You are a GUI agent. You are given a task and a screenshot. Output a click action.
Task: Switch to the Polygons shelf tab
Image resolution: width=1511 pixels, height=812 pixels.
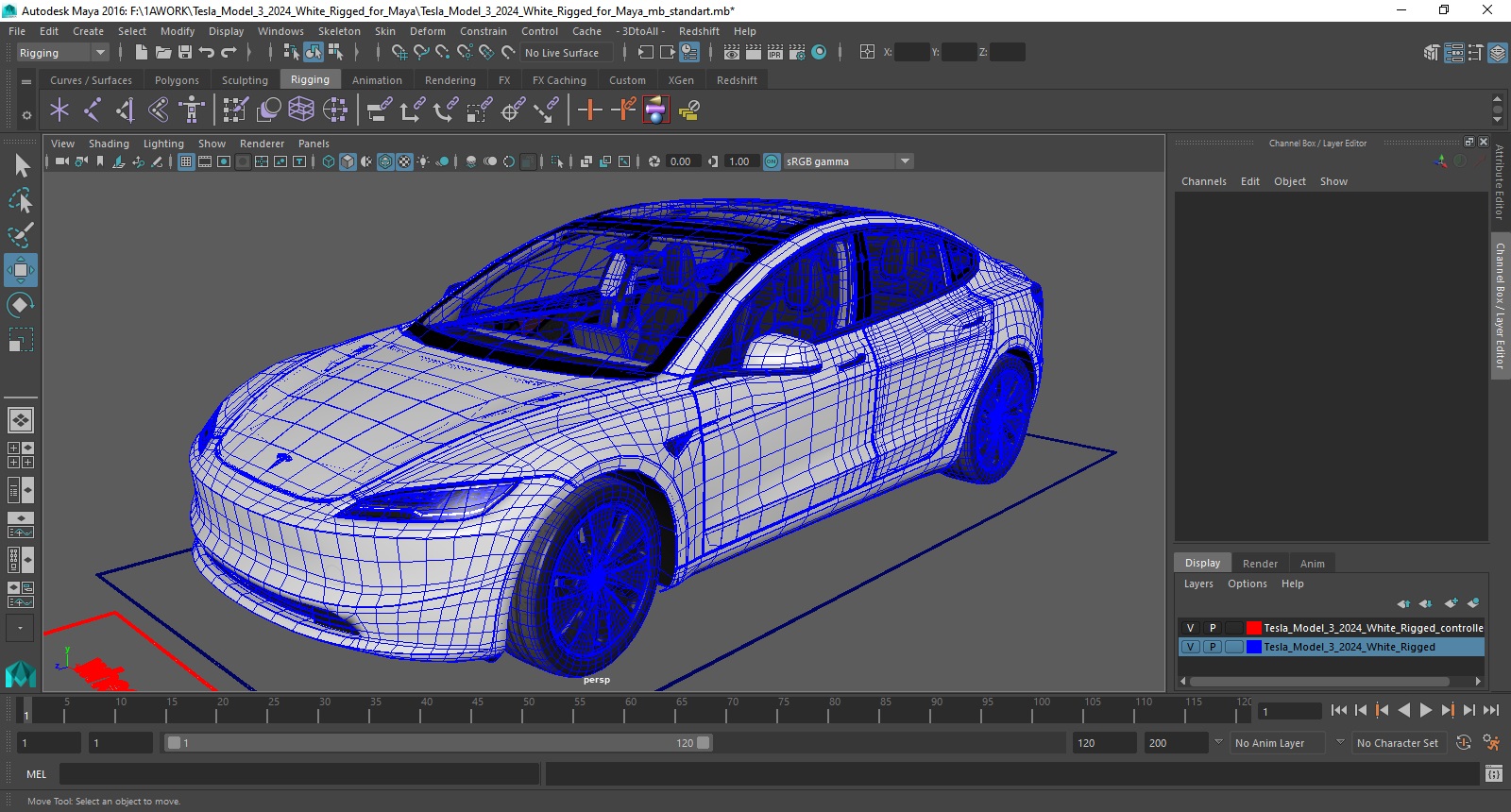[x=177, y=80]
